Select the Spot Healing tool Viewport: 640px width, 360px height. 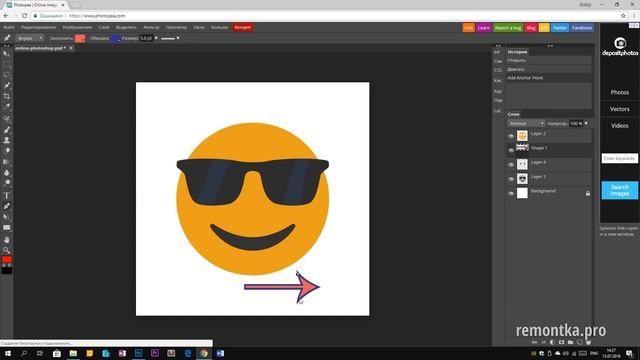coord(7,119)
